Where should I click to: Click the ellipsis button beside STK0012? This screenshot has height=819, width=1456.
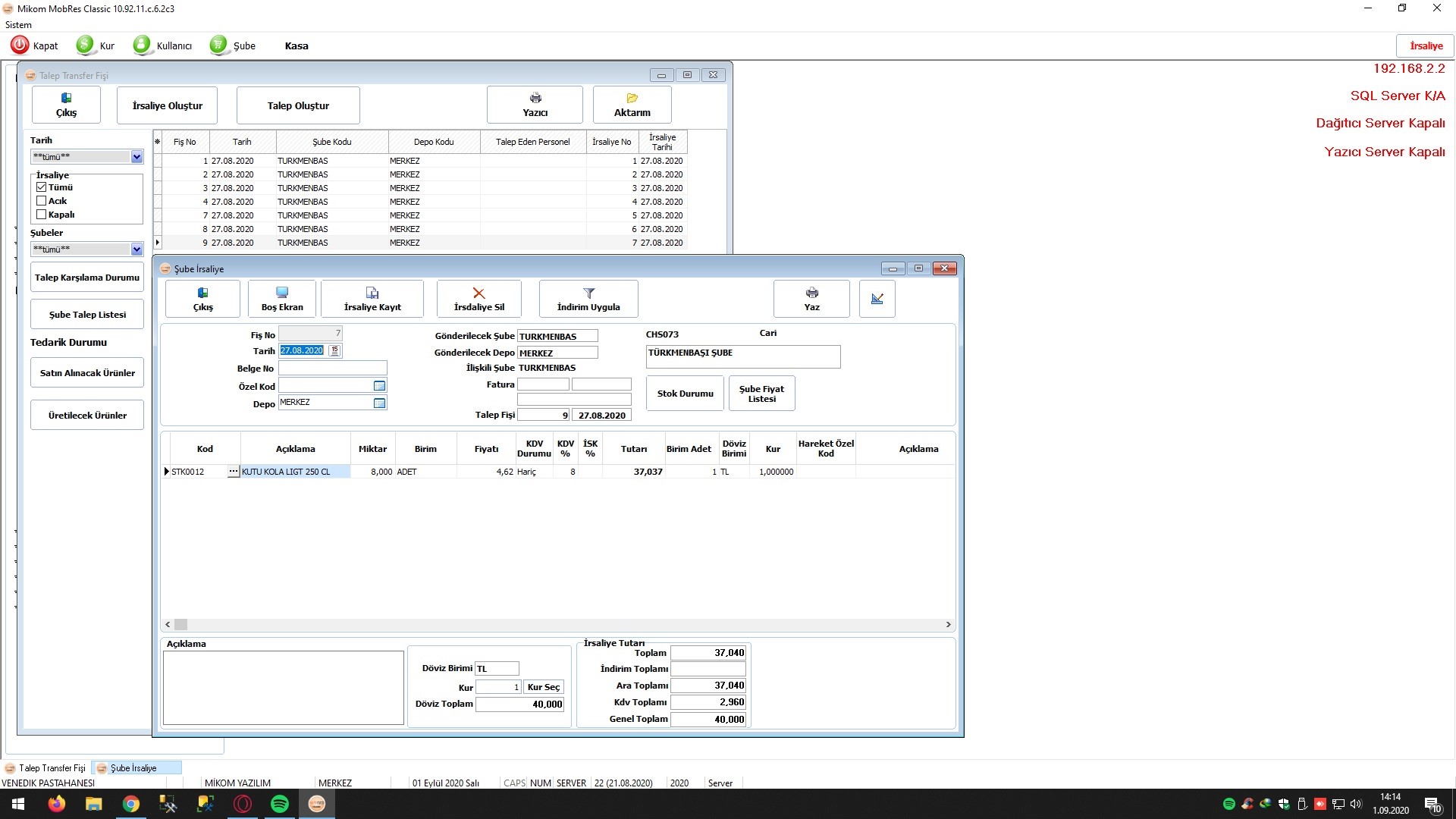pos(233,472)
